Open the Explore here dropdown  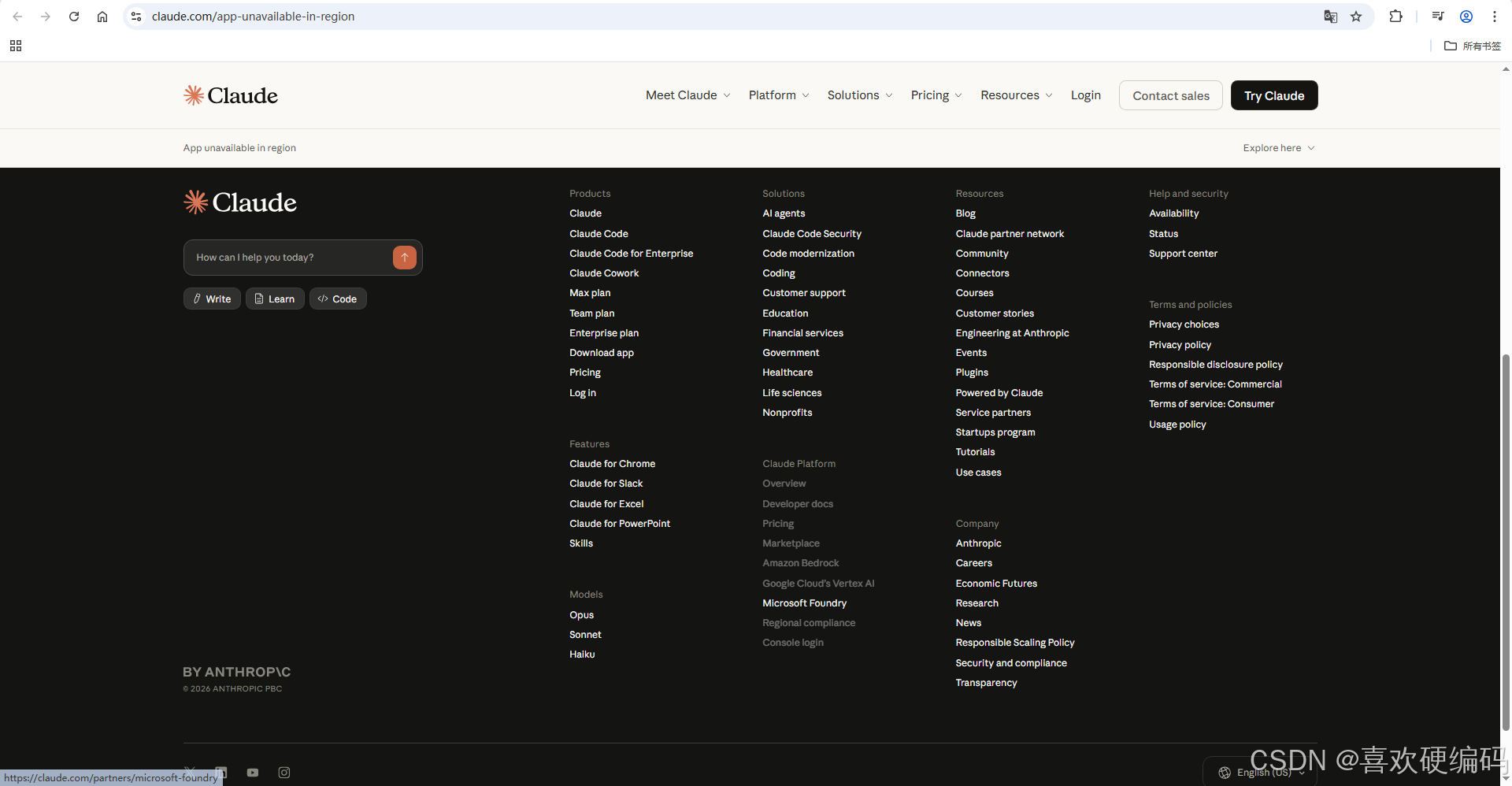tap(1279, 148)
